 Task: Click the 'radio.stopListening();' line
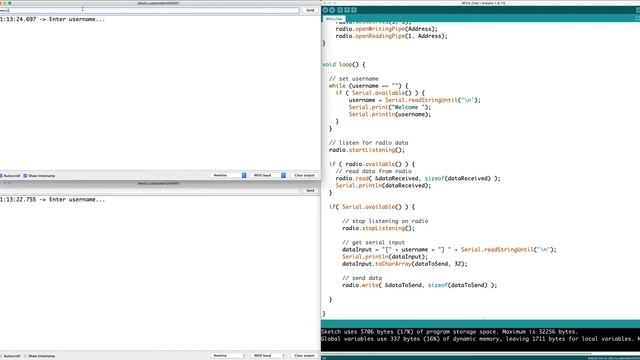[378, 228]
